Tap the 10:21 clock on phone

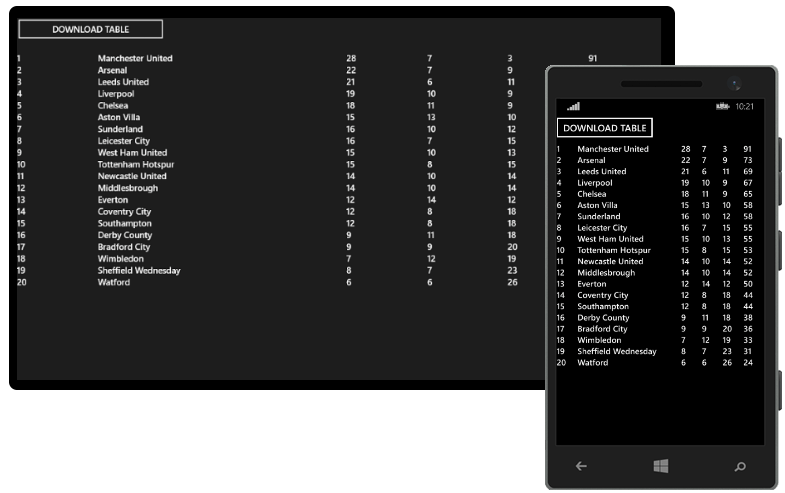(744, 106)
